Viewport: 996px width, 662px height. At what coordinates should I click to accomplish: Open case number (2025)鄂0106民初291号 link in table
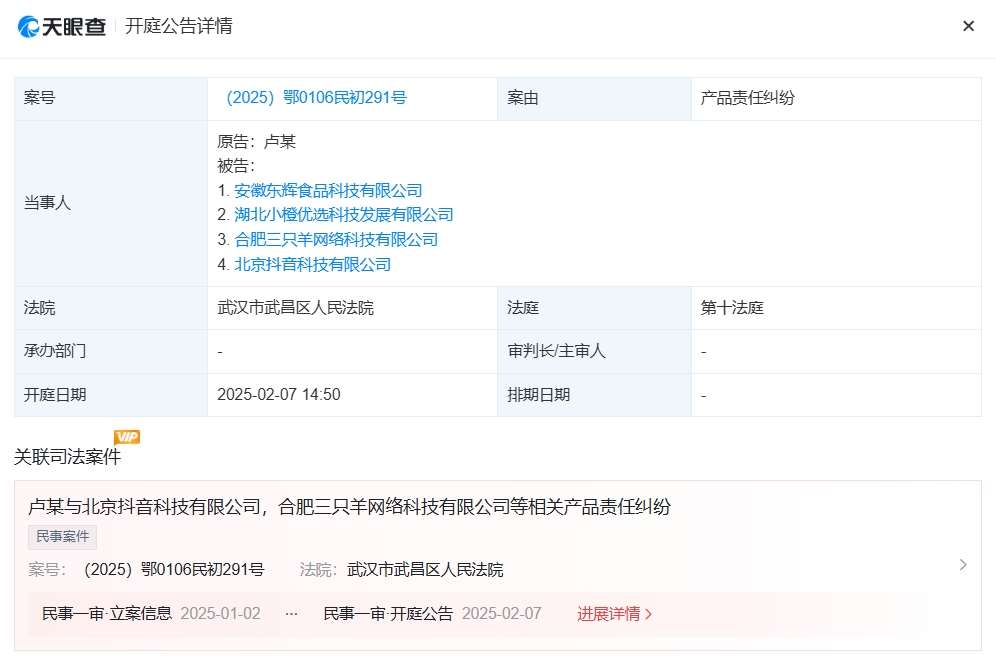(x=316, y=98)
